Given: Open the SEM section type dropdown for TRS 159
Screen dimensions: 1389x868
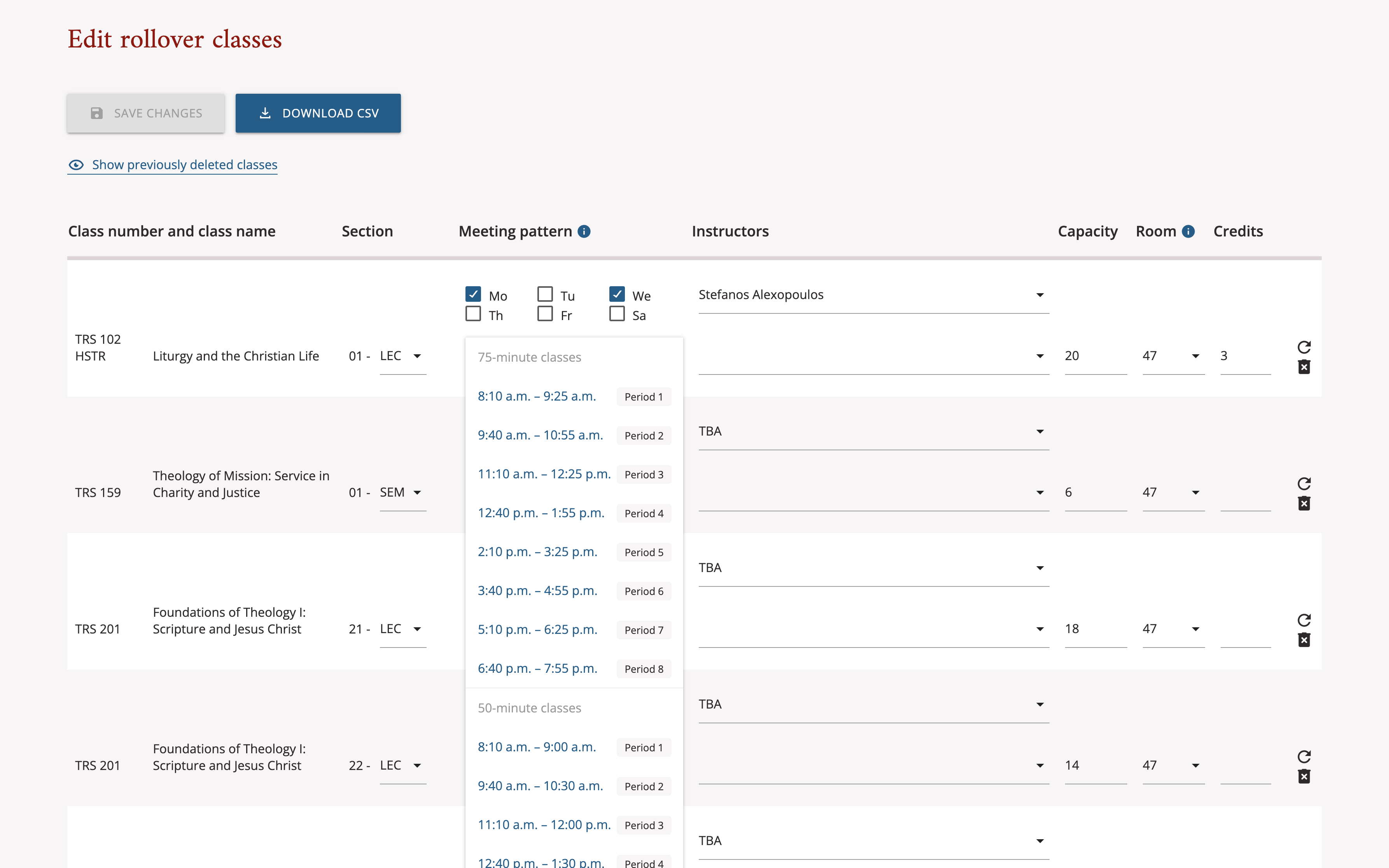Looking at the screenshot, I should 402,493.
